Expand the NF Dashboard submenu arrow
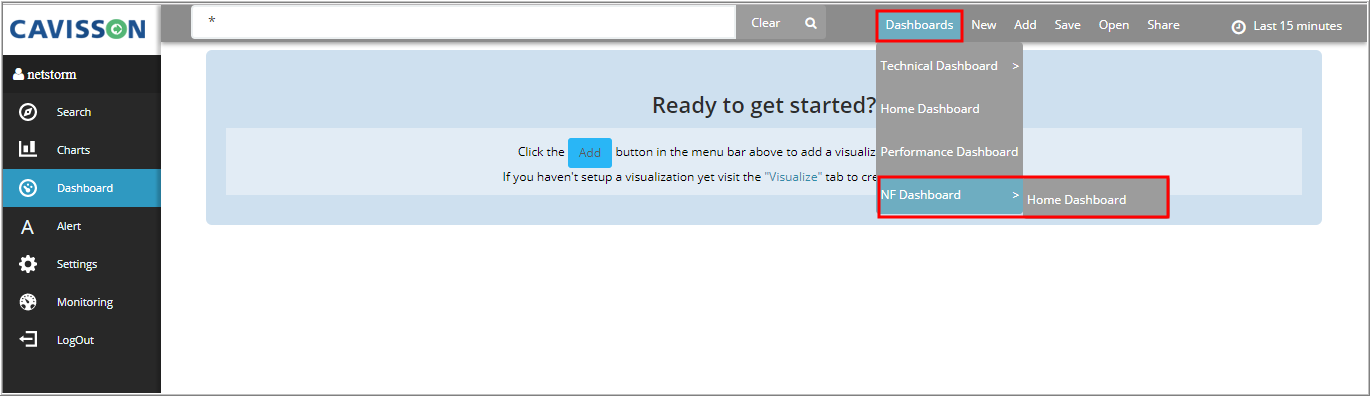This screenshot has width=1370, height=396. click(1015, 195)
